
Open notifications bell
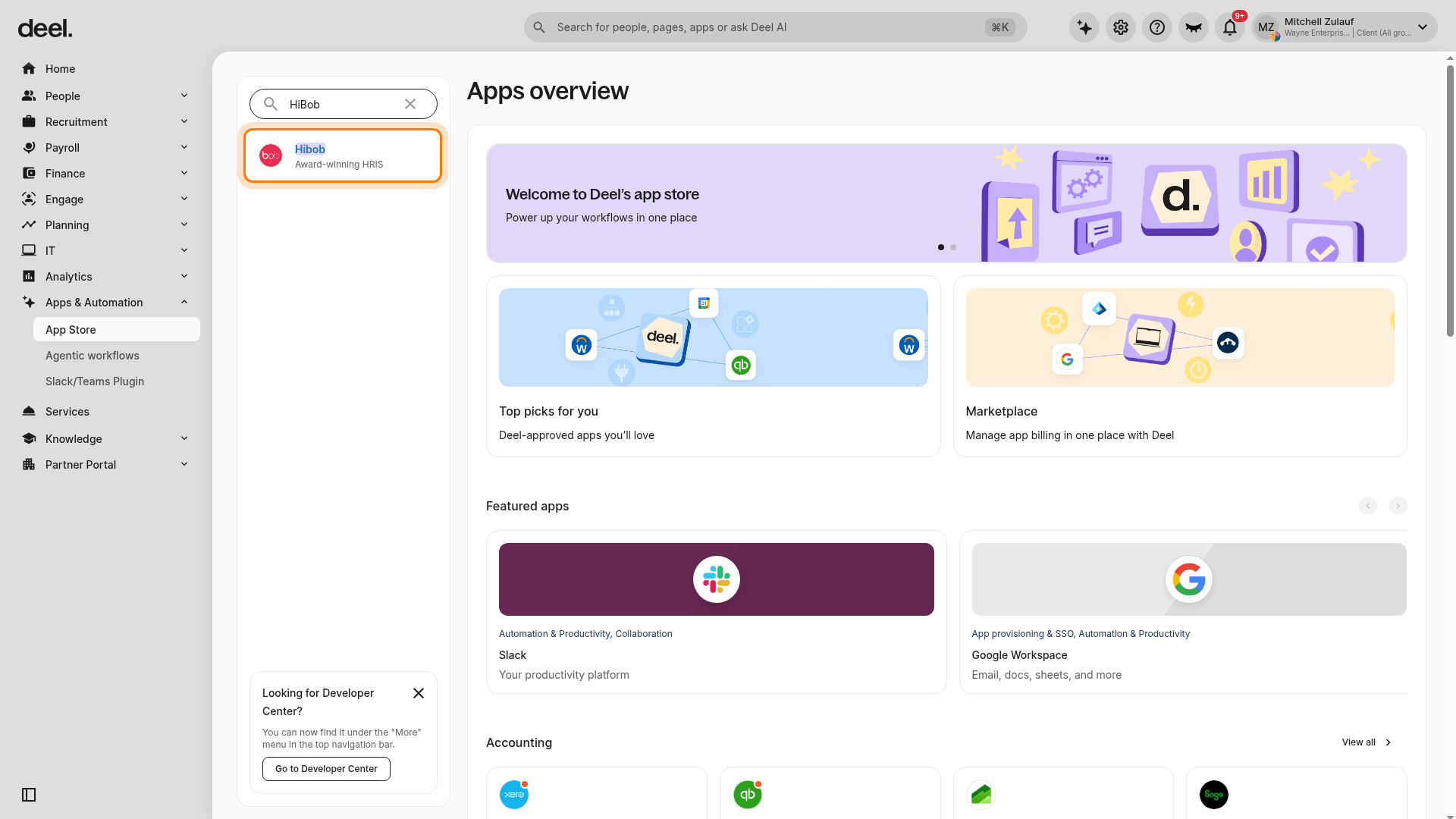(1230, 27)
